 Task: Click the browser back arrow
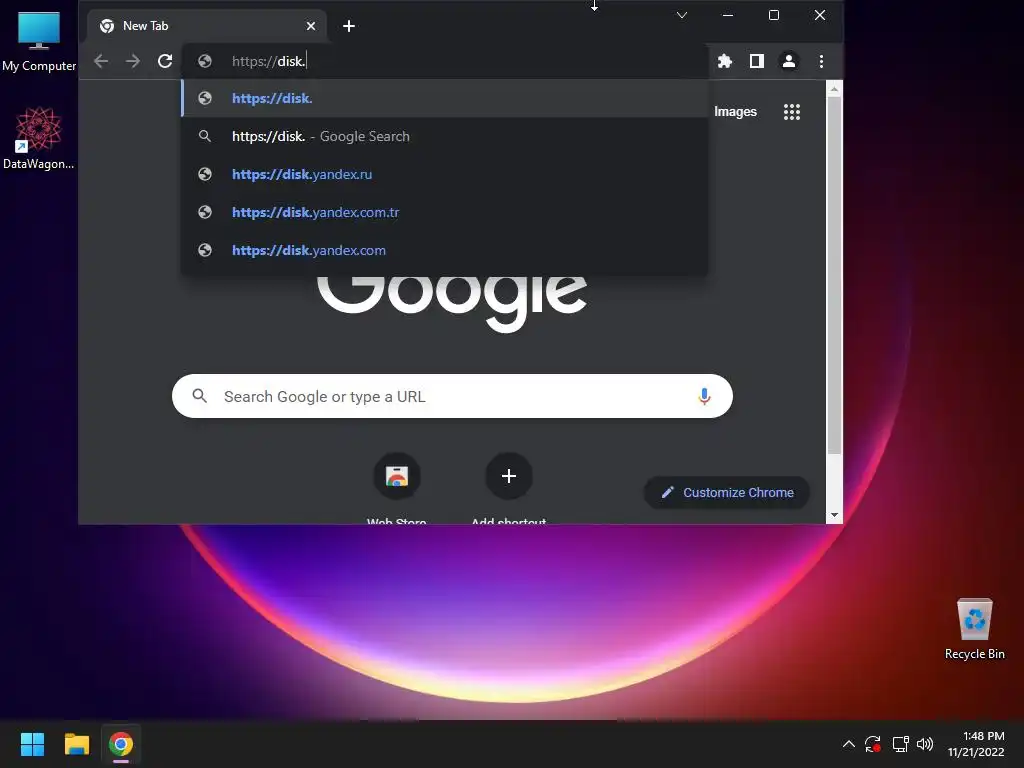point(101,61)
